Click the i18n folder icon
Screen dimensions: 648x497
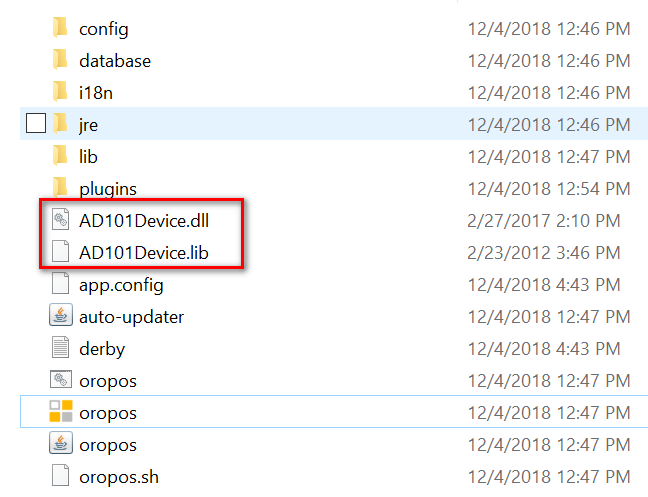click(x=60, y=91)
